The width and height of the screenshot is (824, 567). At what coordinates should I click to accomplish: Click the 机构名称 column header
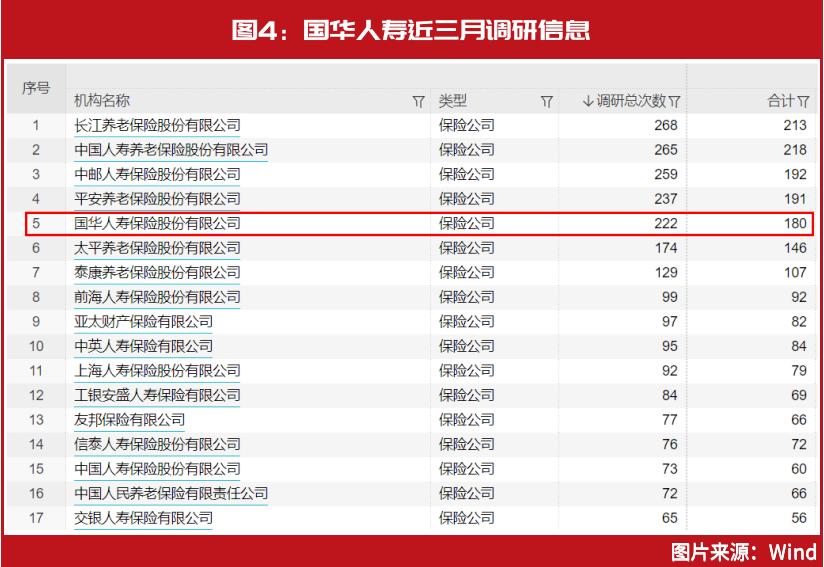(102, 100)
